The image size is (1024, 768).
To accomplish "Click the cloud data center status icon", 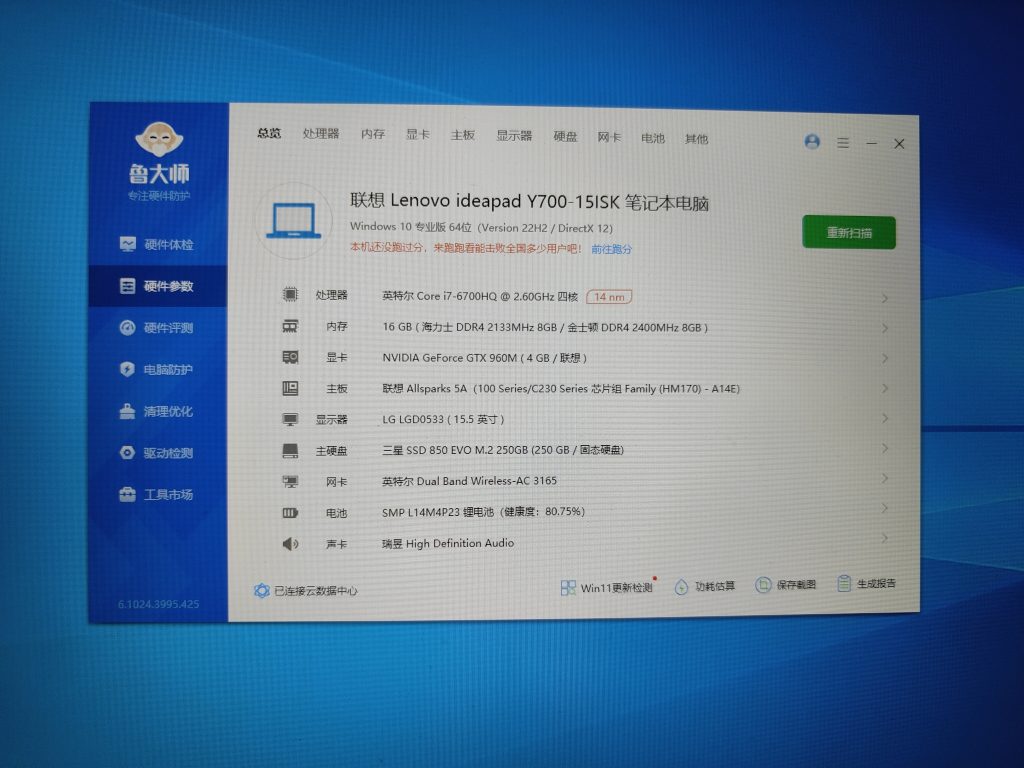I will tap(262, 591).
